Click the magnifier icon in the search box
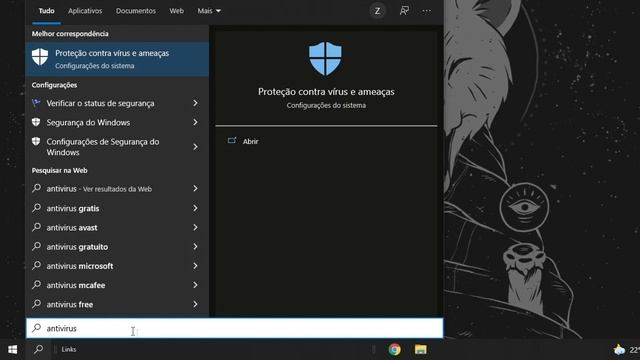This screenshot has height=360, width=640. [37, 328]
